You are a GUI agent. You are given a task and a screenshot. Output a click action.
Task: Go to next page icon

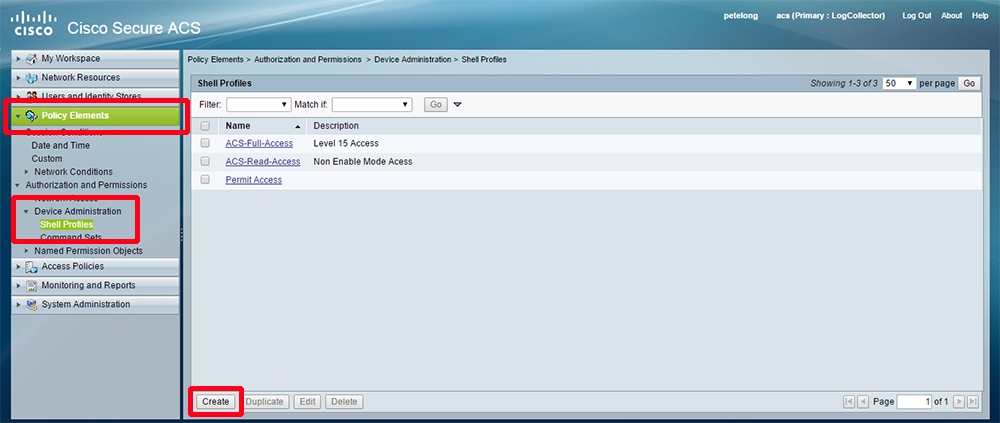pyautogui.click(x=959, y=402)
